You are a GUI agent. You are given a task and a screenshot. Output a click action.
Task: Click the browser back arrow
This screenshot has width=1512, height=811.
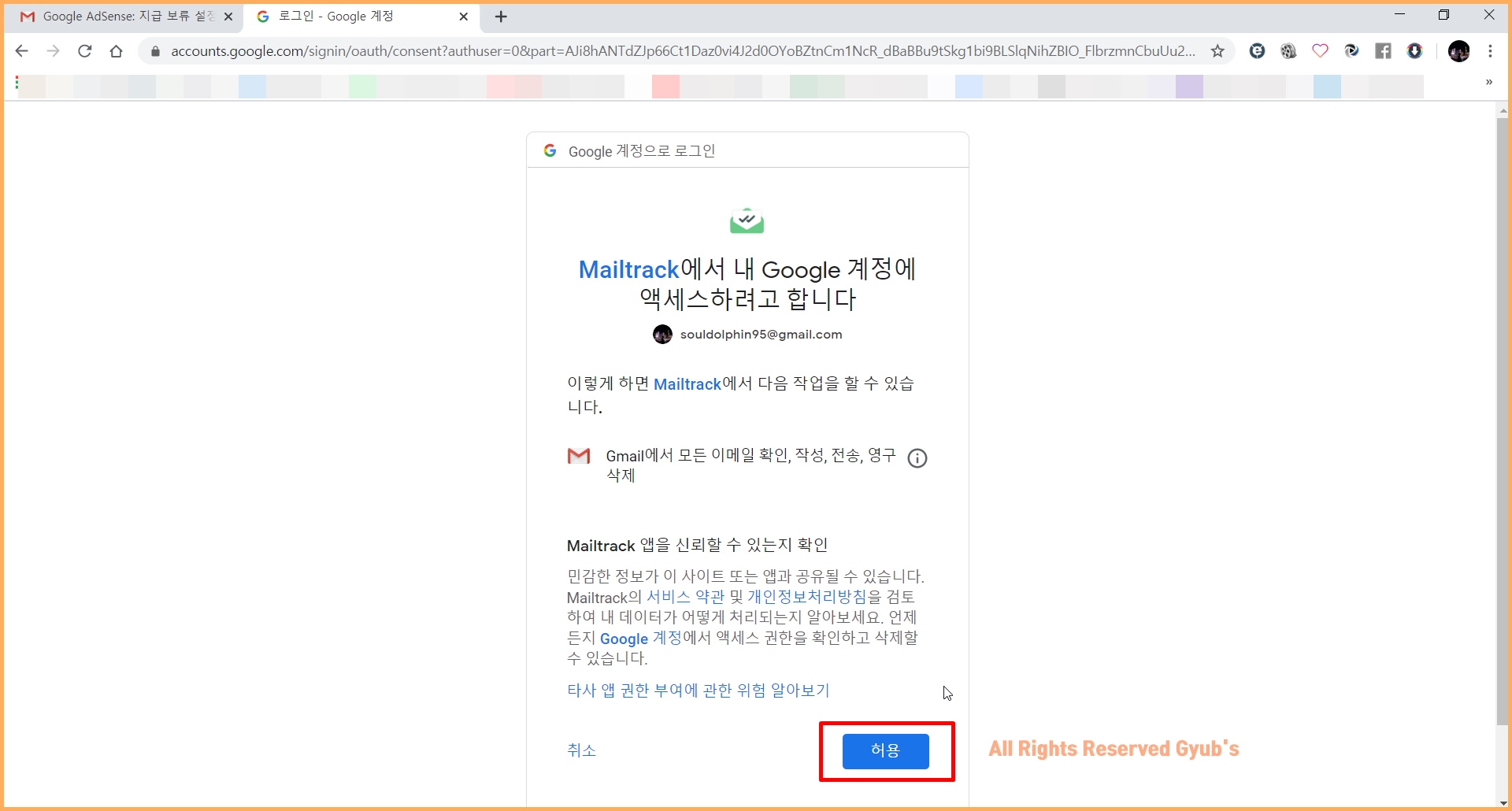pos(22,51)
